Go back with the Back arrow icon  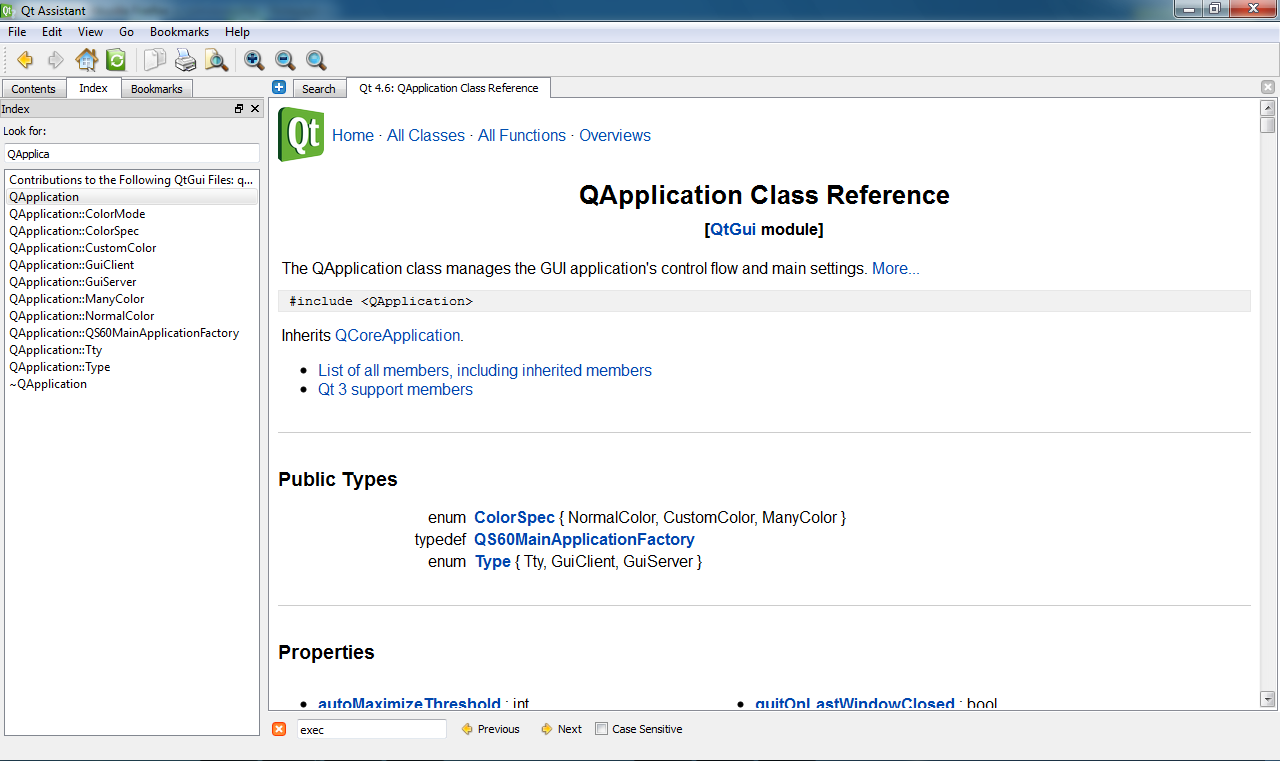25,60
